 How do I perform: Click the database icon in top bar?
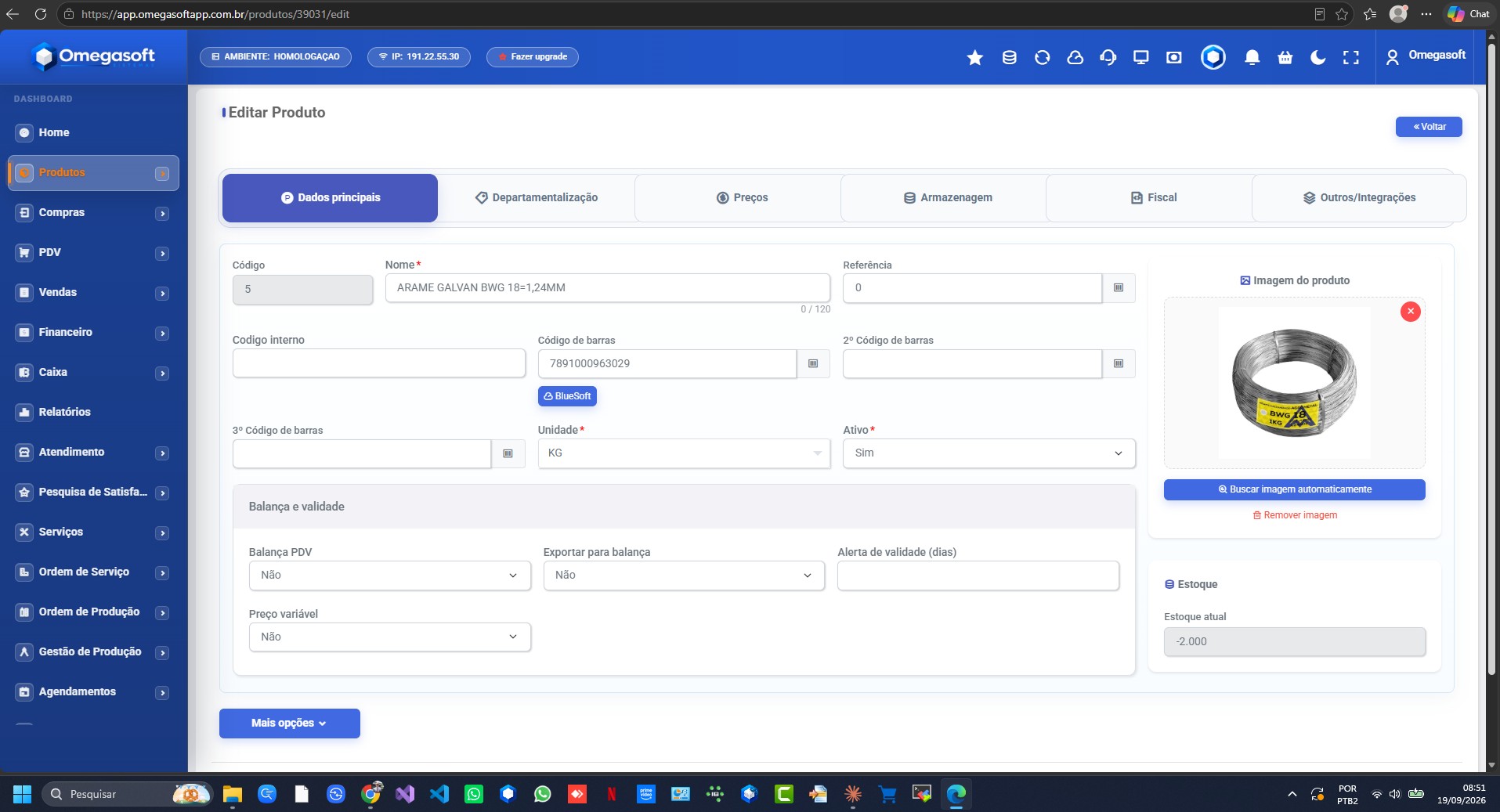coord(1010,57)
